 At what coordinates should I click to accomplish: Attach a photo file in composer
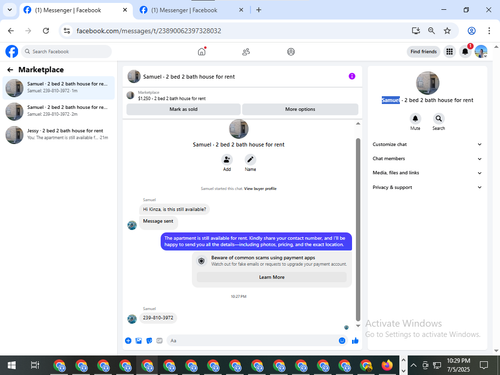pos(139,341)
